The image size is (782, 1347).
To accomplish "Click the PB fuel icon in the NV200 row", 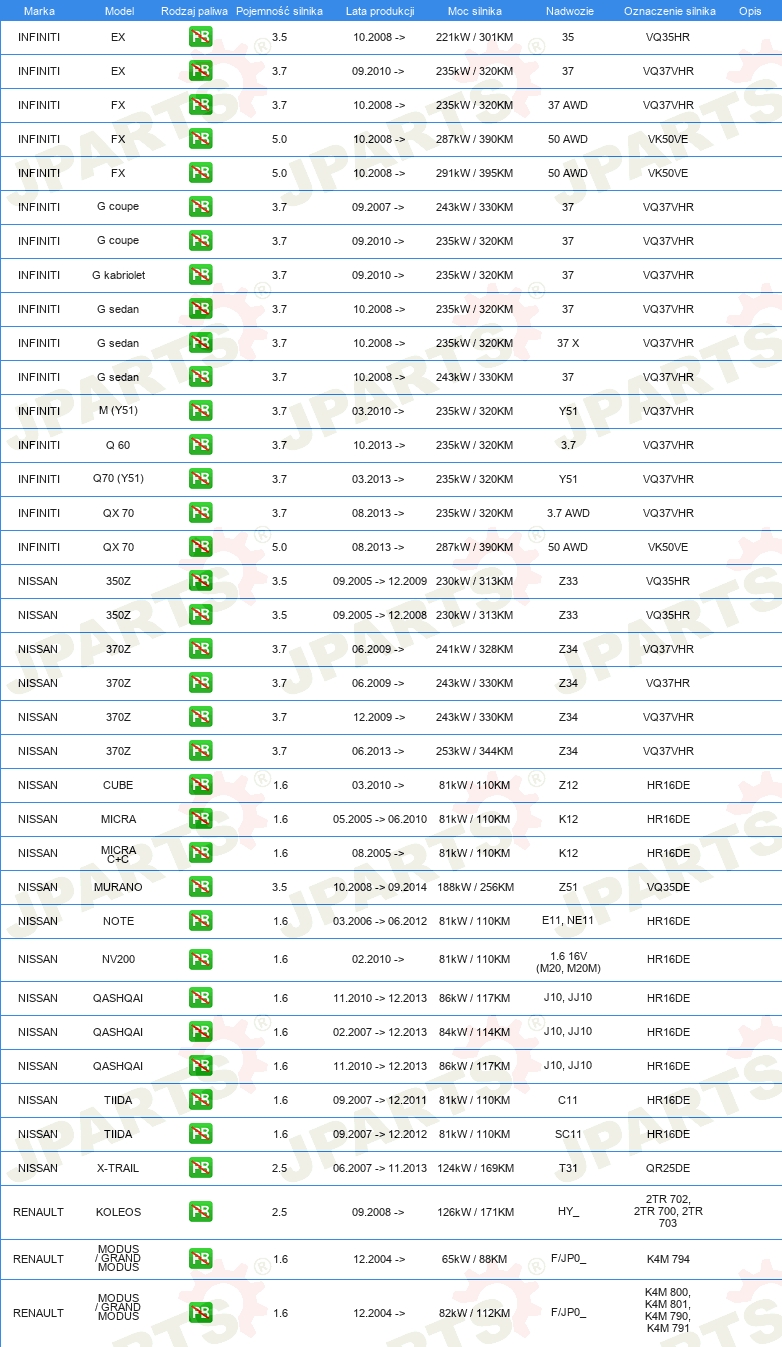I will (200, 959).
